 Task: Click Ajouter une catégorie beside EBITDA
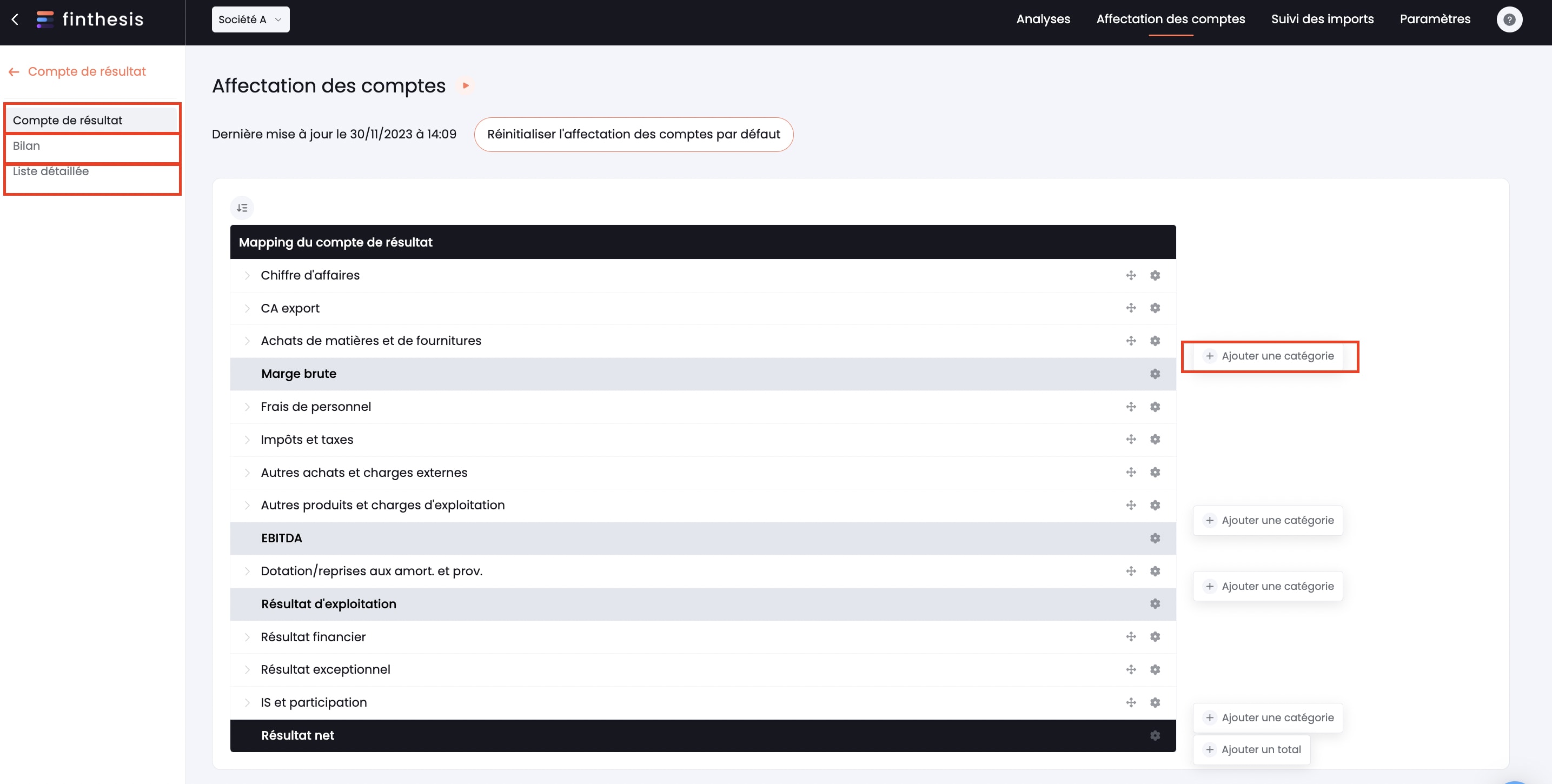tap(1268, 521)
